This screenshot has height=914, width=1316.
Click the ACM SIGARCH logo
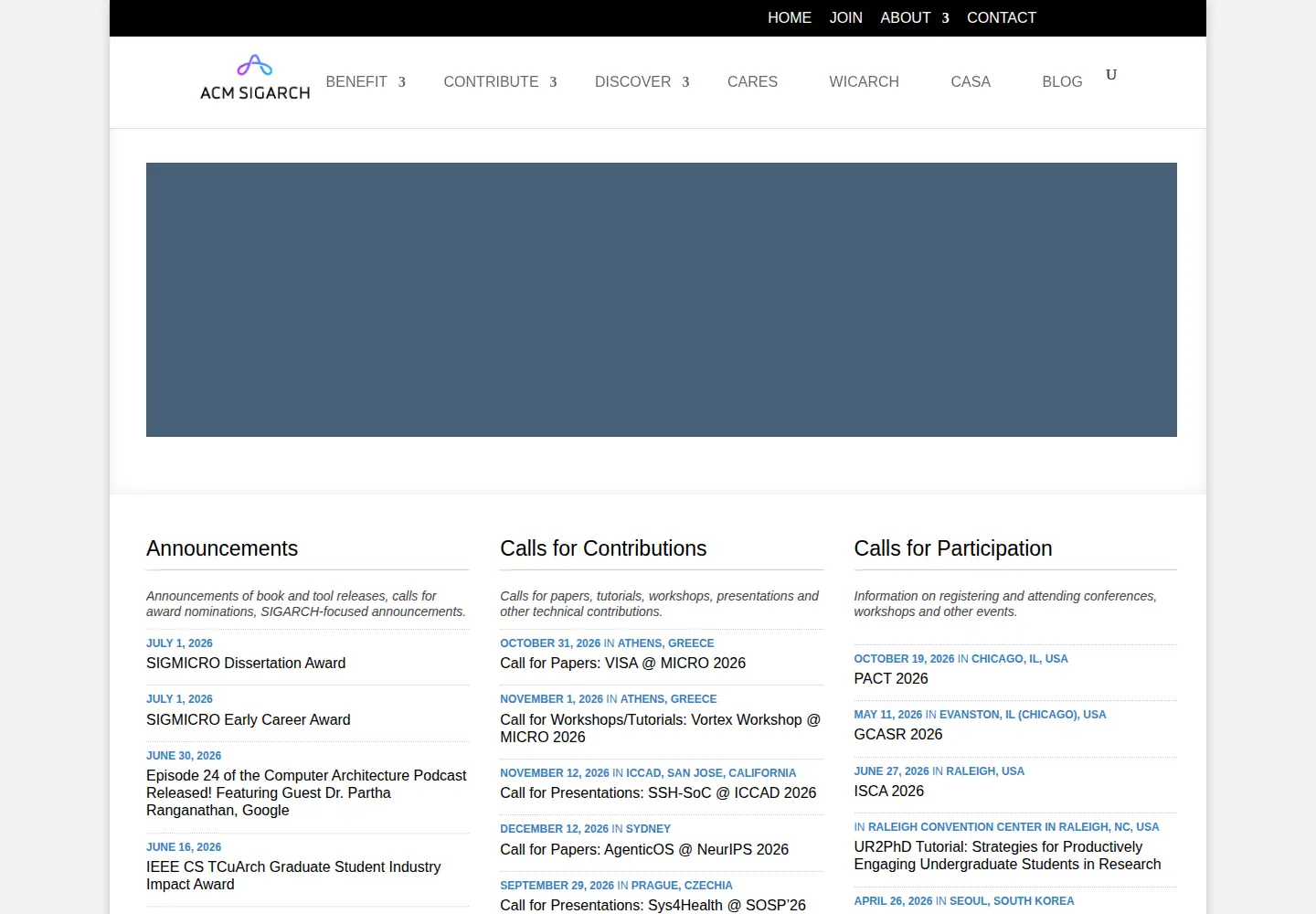255,78
